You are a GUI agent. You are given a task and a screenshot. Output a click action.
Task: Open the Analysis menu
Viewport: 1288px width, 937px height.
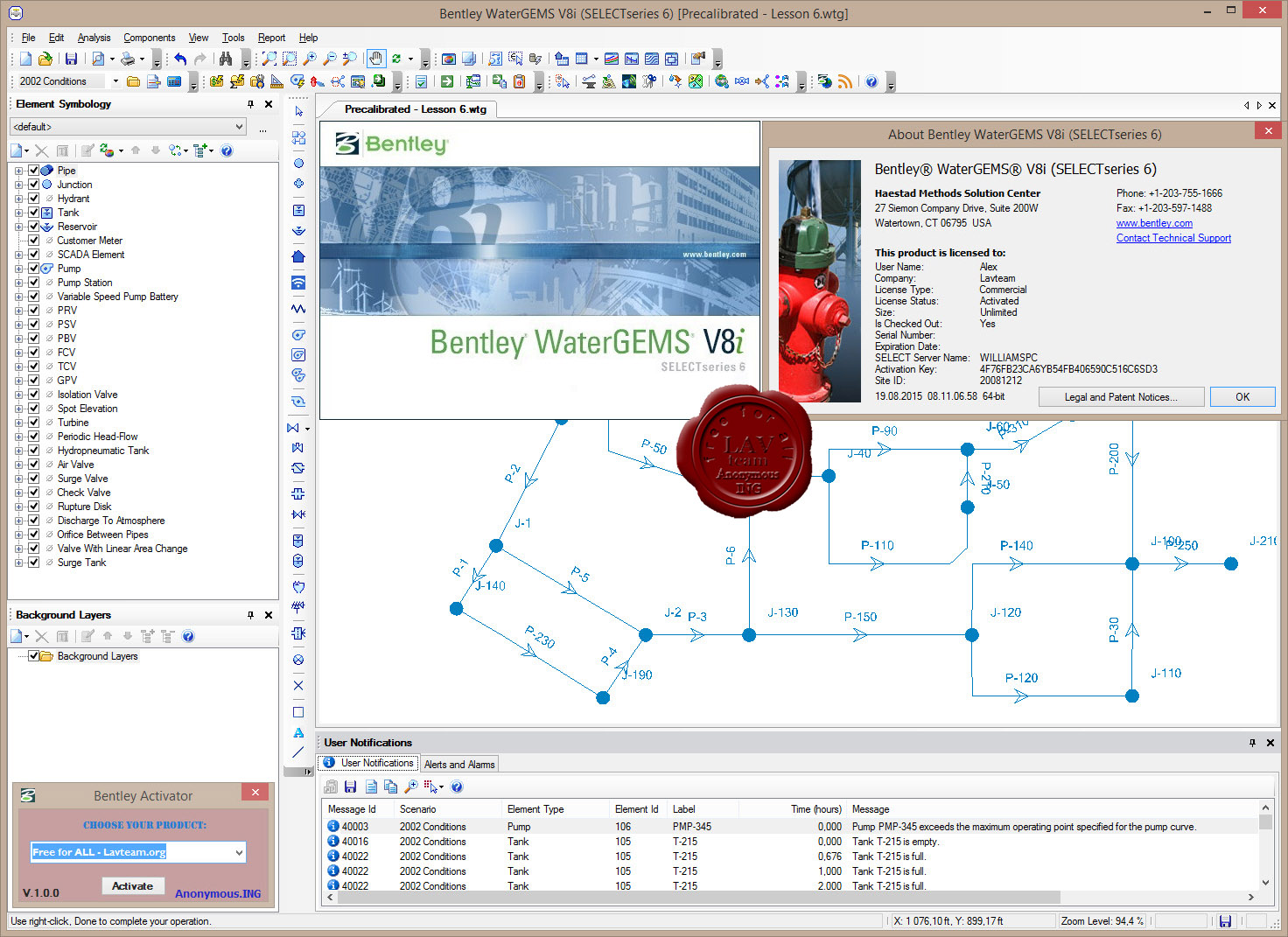(x=94, y=38)
